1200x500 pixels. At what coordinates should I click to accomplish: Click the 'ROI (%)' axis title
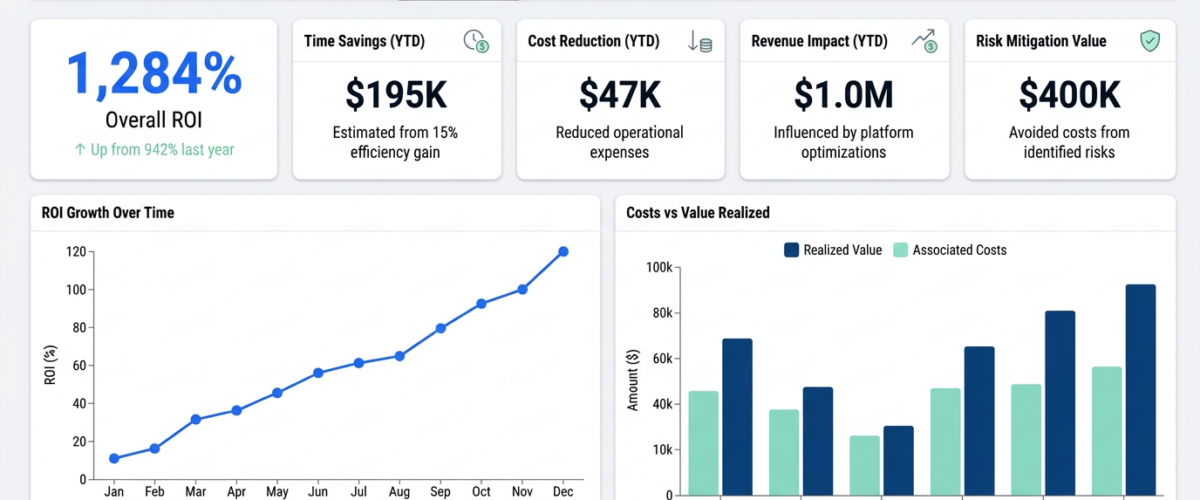[x=51, y=366]
